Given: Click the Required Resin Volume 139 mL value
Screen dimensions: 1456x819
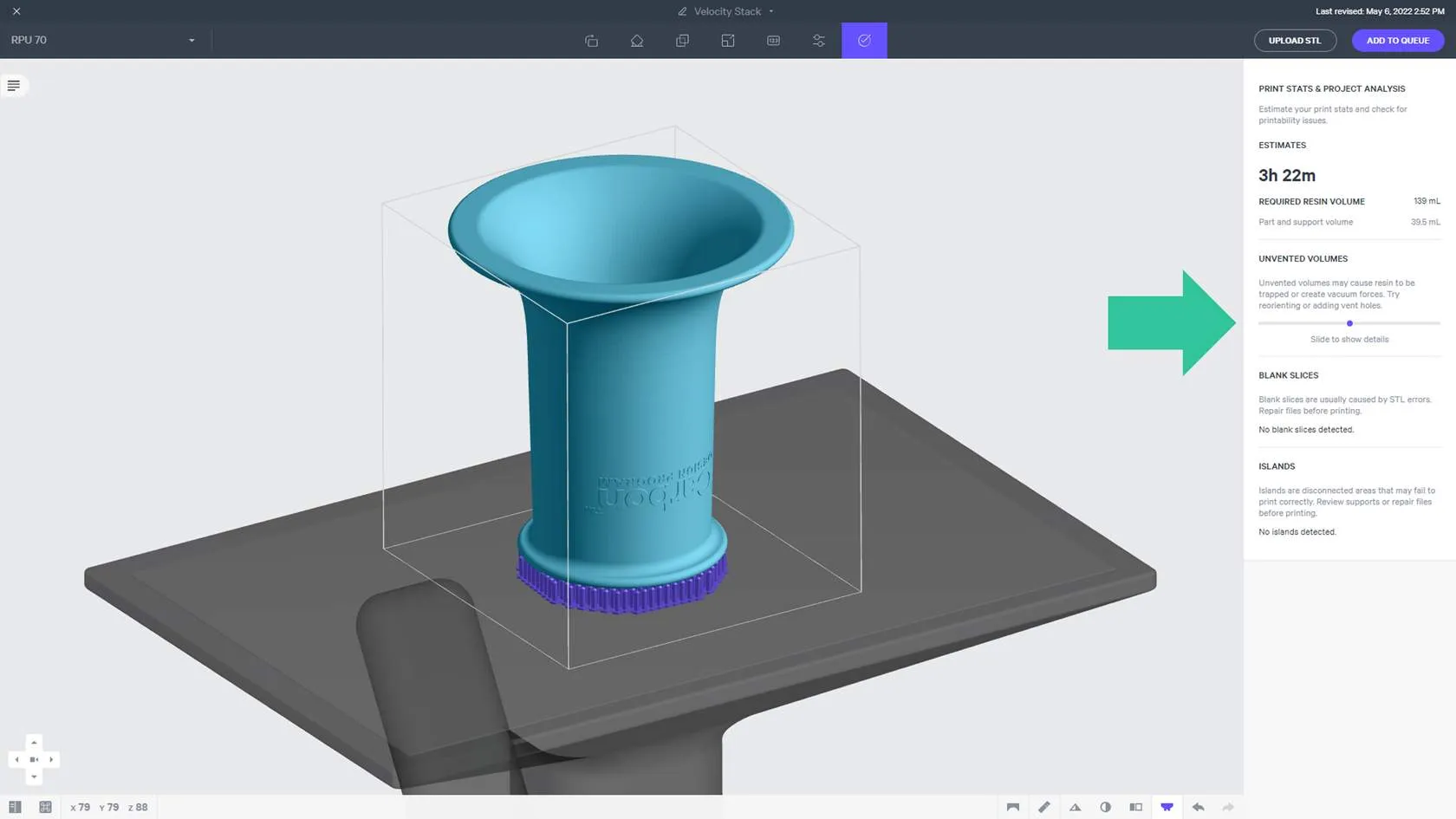Looking at the screenshot, I should tap(1427, 201).
